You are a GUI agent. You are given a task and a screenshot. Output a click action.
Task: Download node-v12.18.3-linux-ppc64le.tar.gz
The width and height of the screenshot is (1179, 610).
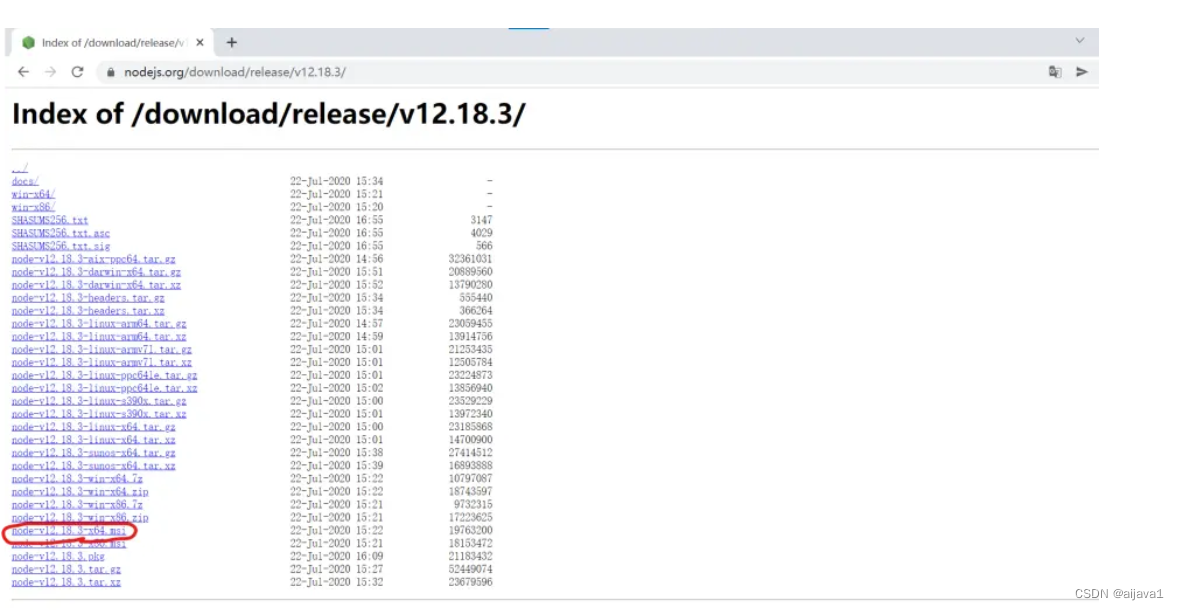[105, 375]
